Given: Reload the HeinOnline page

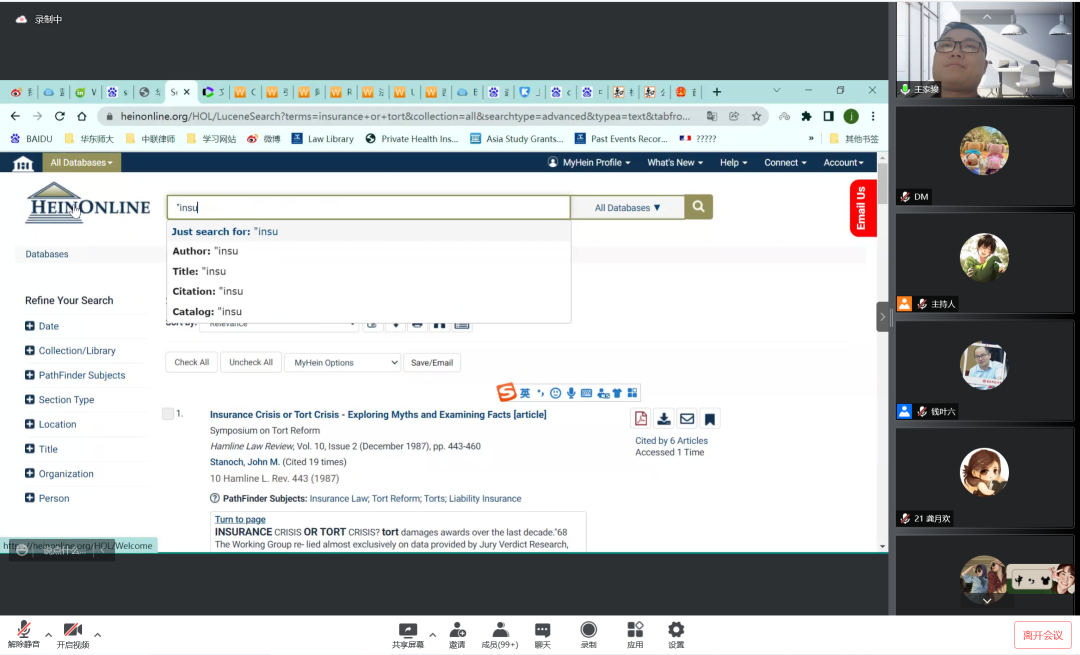Looking at the screenshot, I should pyautogui.click(x=60, y=116).
